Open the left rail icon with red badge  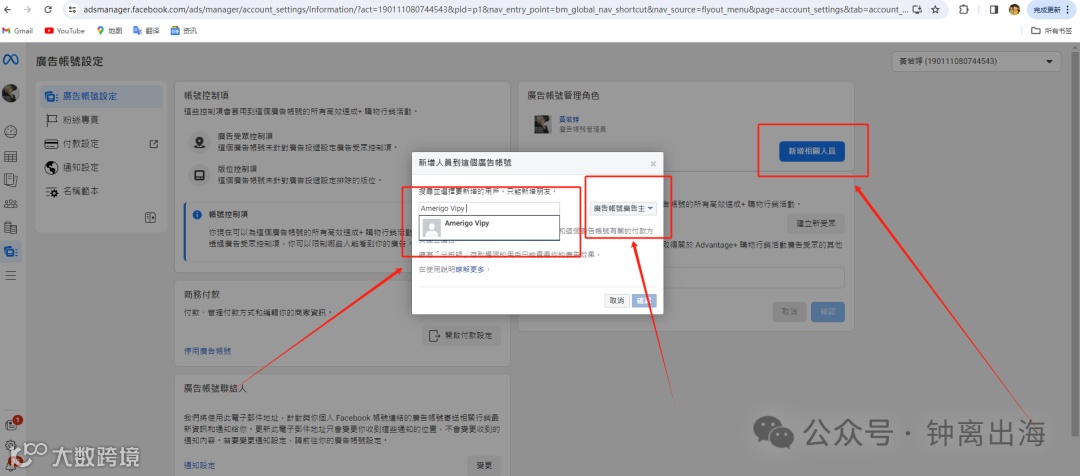coord(12,424)
